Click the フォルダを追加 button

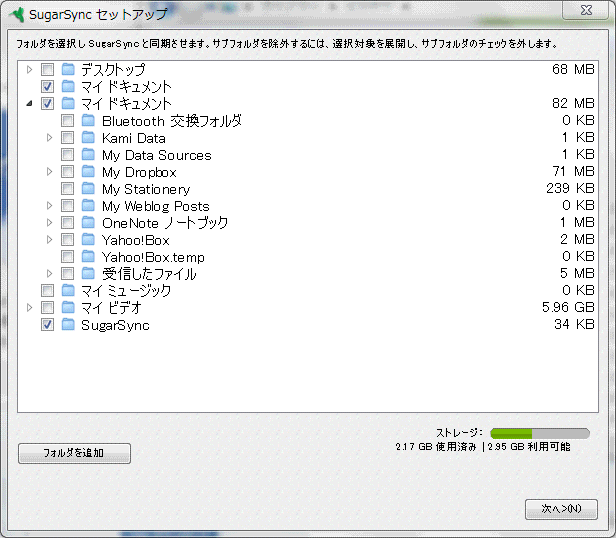tap(74, 454)
